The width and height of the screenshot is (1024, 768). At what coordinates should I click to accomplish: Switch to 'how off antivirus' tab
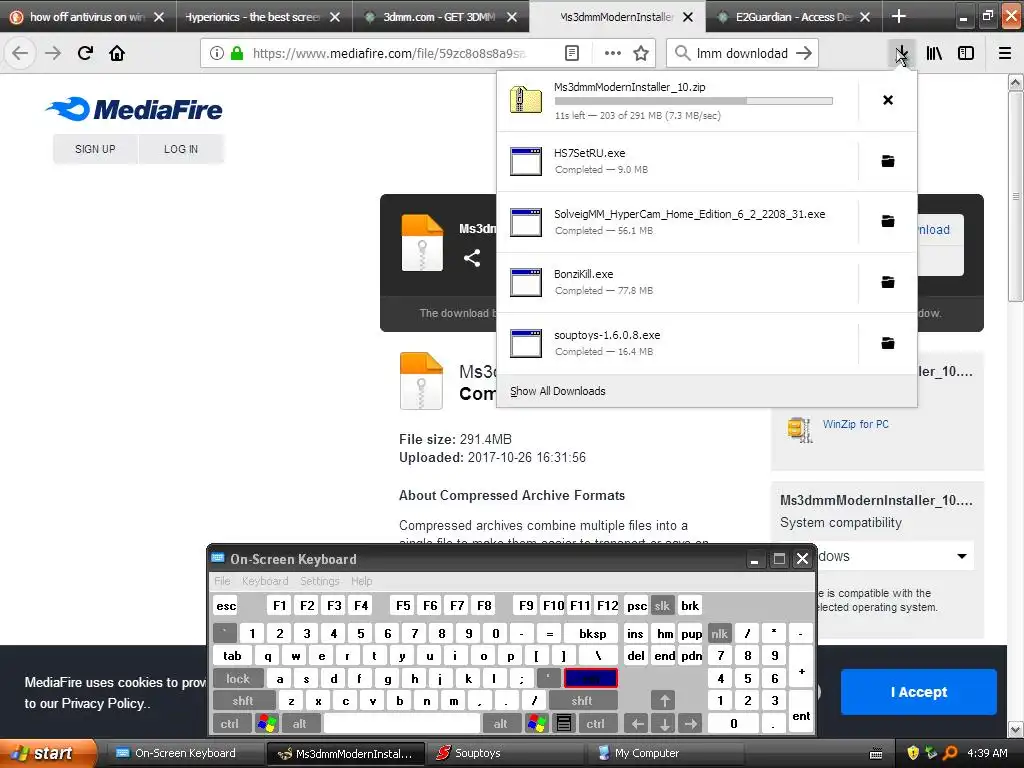click(x=88, y=17)
